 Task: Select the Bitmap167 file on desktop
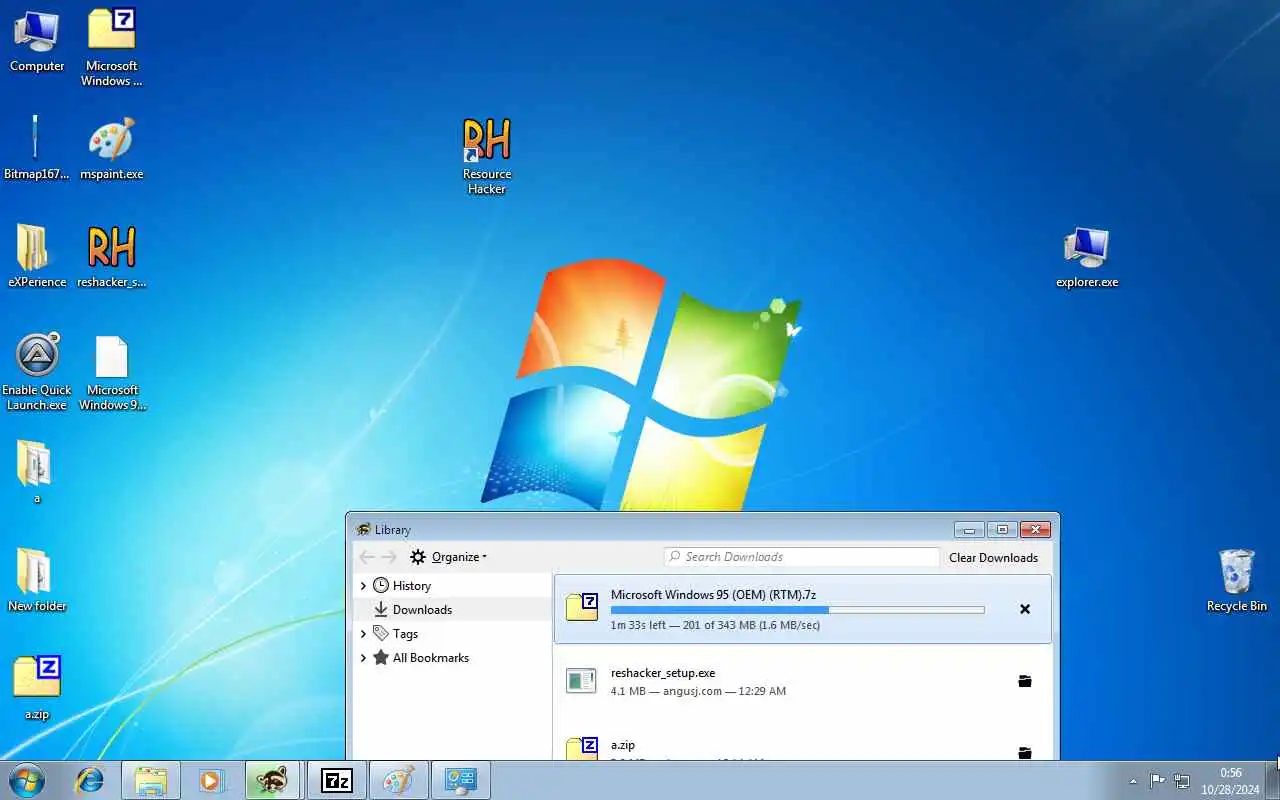point(37,148)
